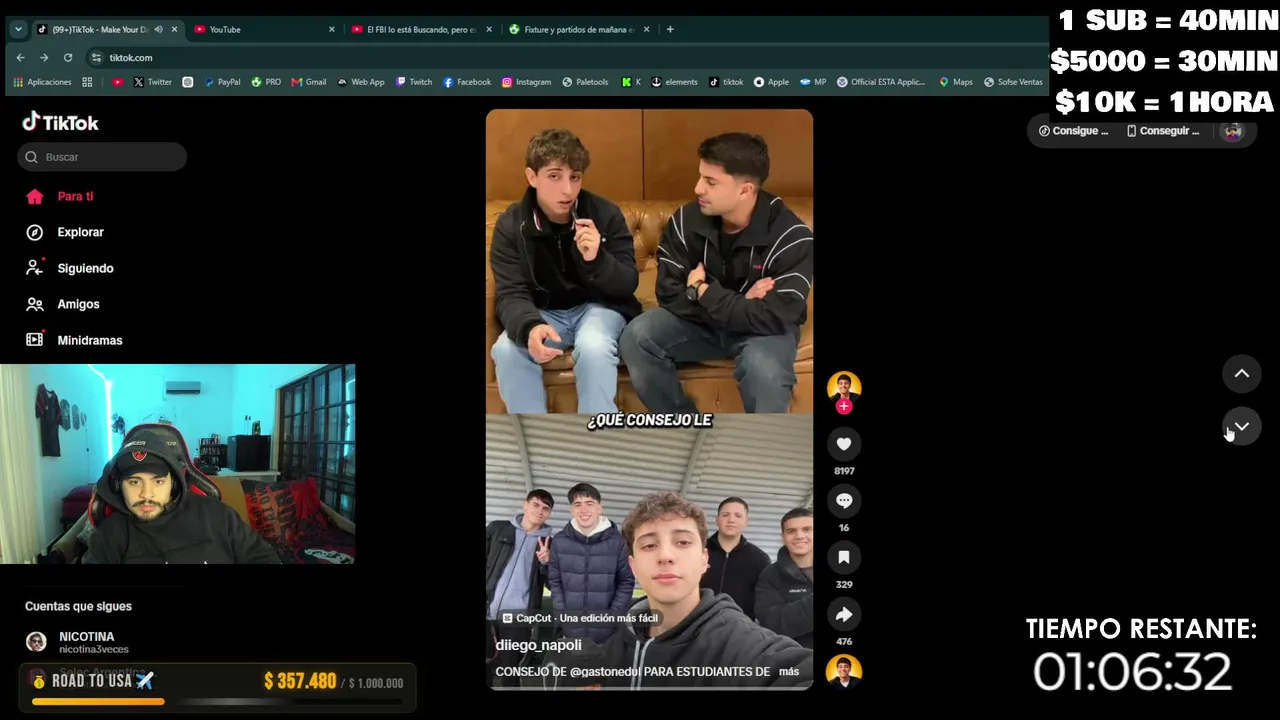The image size is (1280, 720).
Task: Save the video with the bookmark icon
Action: 844,558
